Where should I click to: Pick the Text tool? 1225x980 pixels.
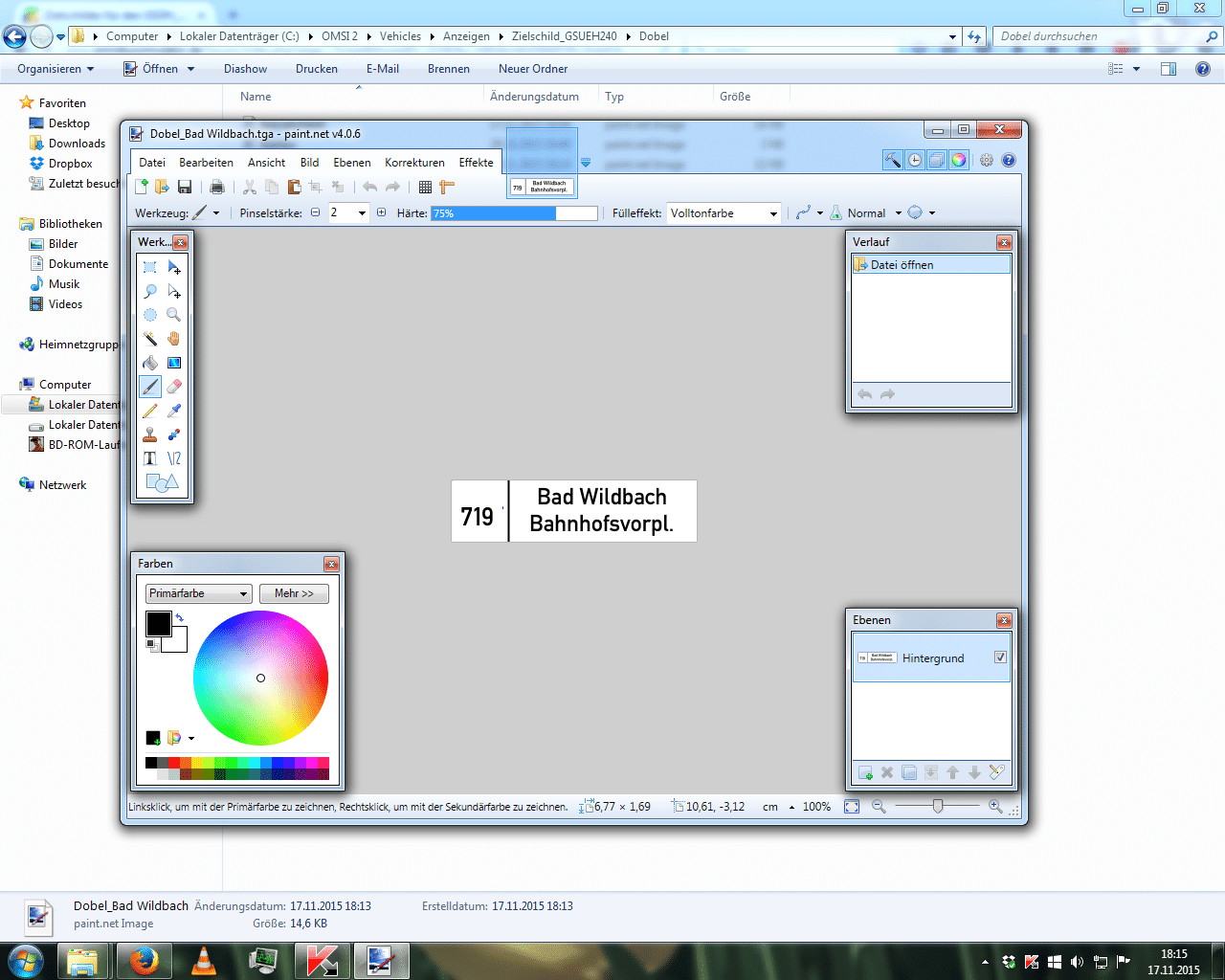pyautogui.click(x=150, y=458)
